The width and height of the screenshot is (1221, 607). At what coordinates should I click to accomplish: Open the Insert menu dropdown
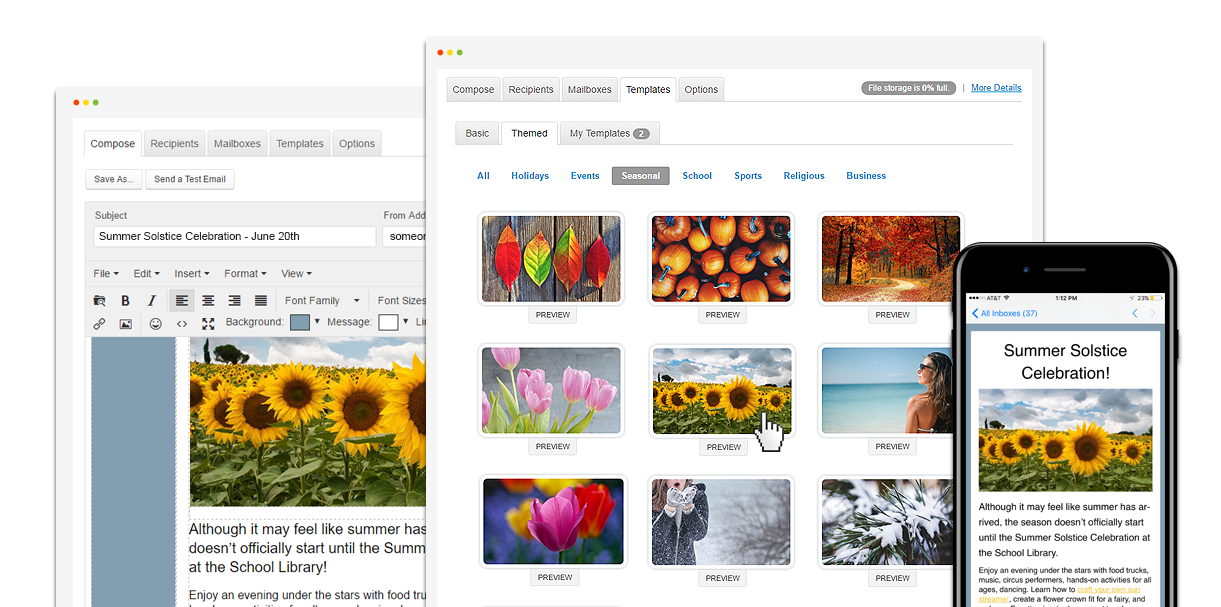[191, 273]
